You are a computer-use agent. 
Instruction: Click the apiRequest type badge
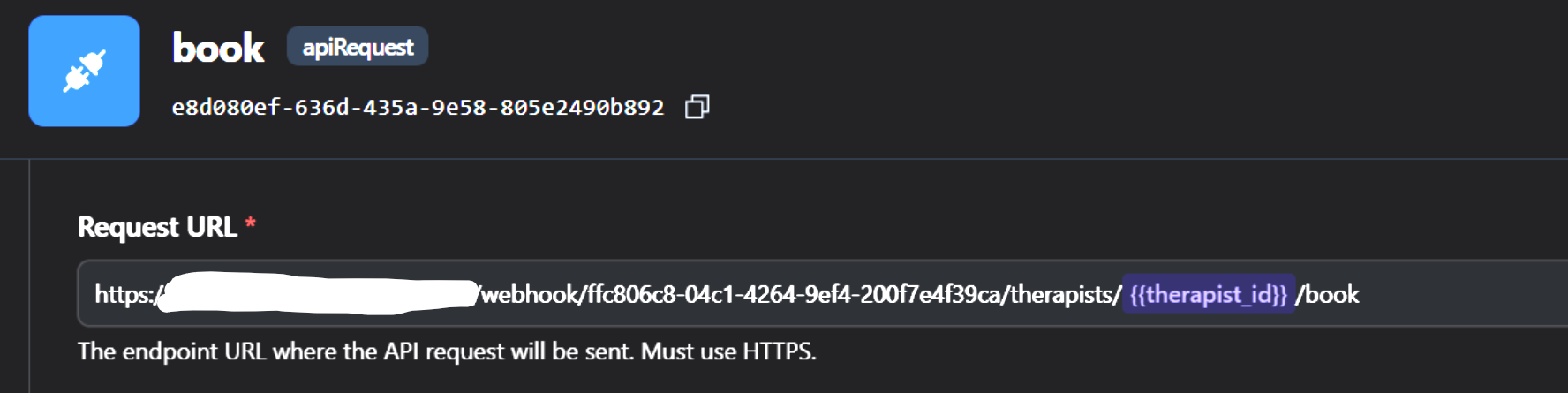[x=358, y=47]
